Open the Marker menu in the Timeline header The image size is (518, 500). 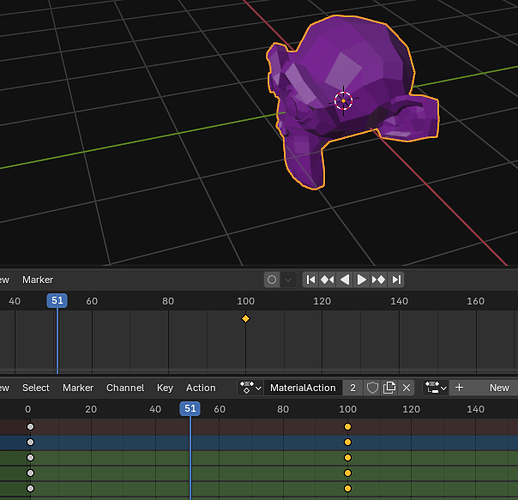pos(38,280)
